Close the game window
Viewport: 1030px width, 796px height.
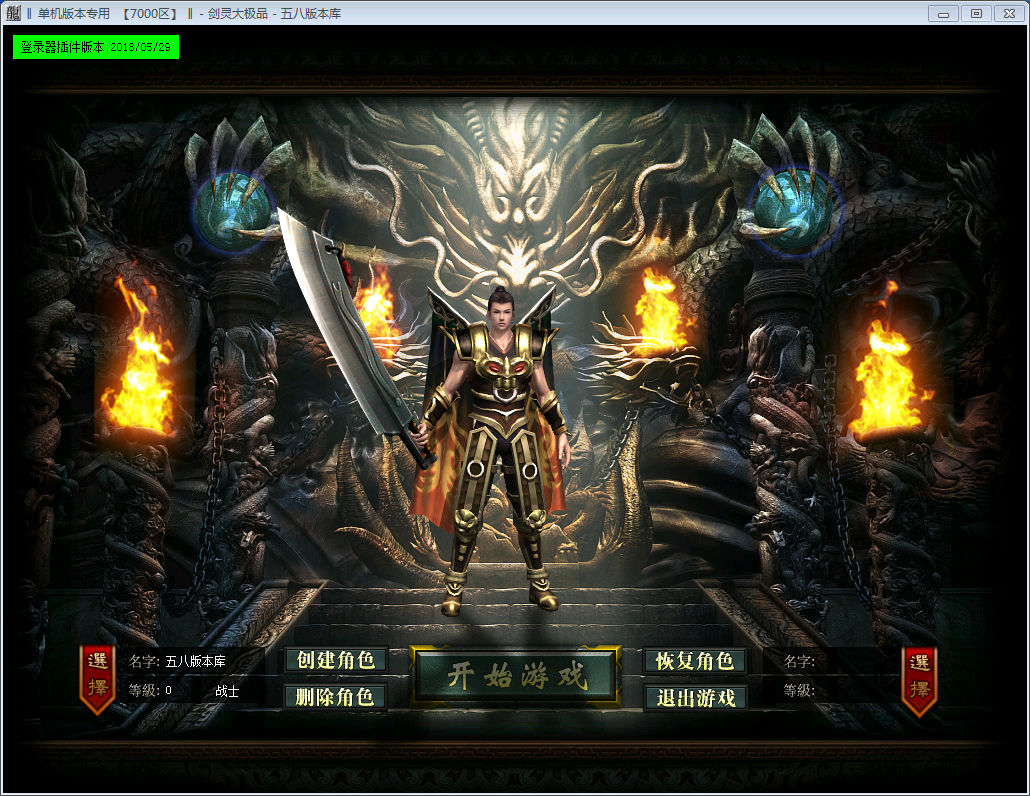(1010, 13)
